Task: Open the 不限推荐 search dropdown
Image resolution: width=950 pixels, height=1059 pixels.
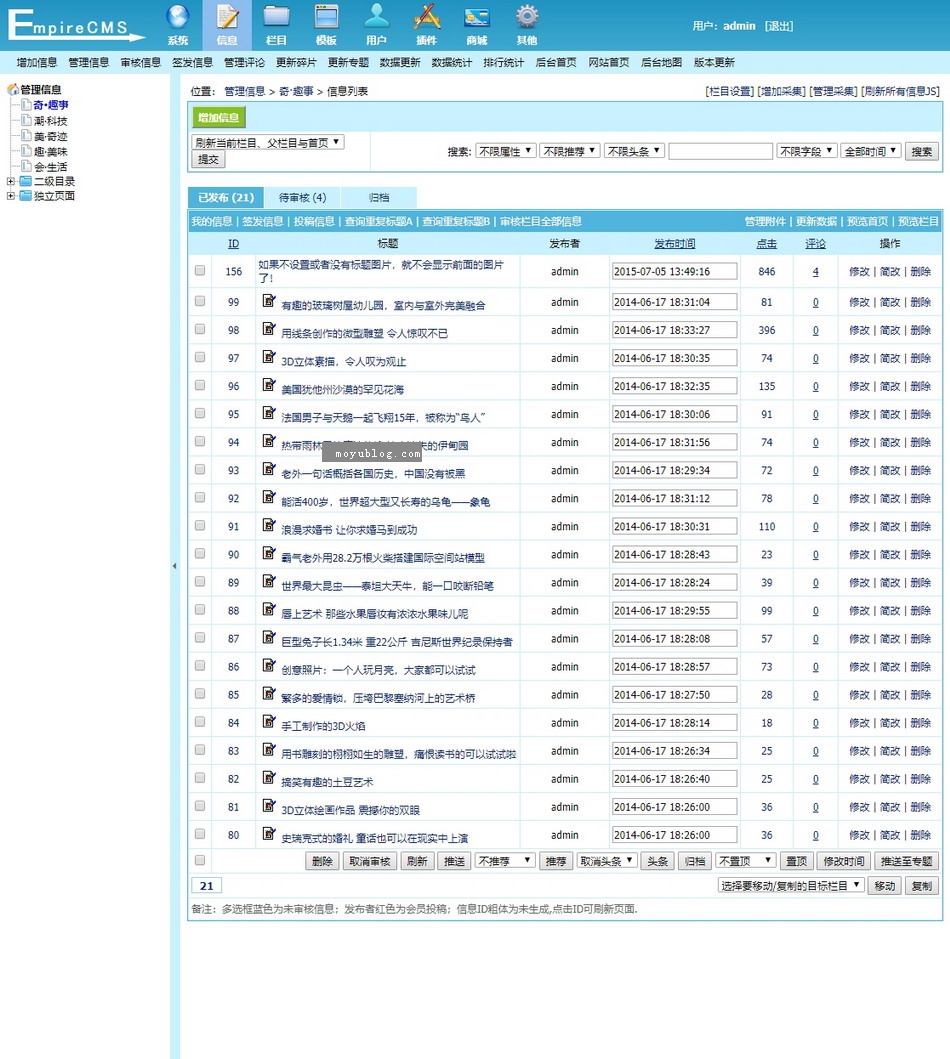Action: (x=570, y=151)
